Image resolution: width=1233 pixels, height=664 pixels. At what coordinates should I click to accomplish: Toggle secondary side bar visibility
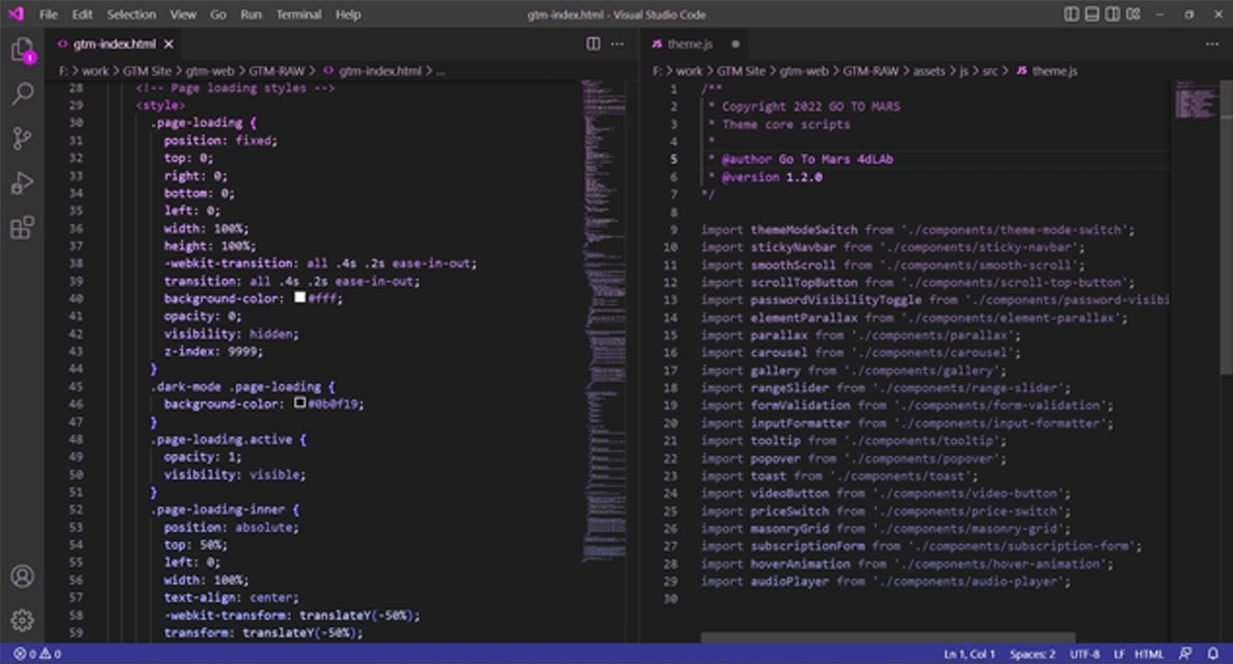click(x=1112, y=15)
